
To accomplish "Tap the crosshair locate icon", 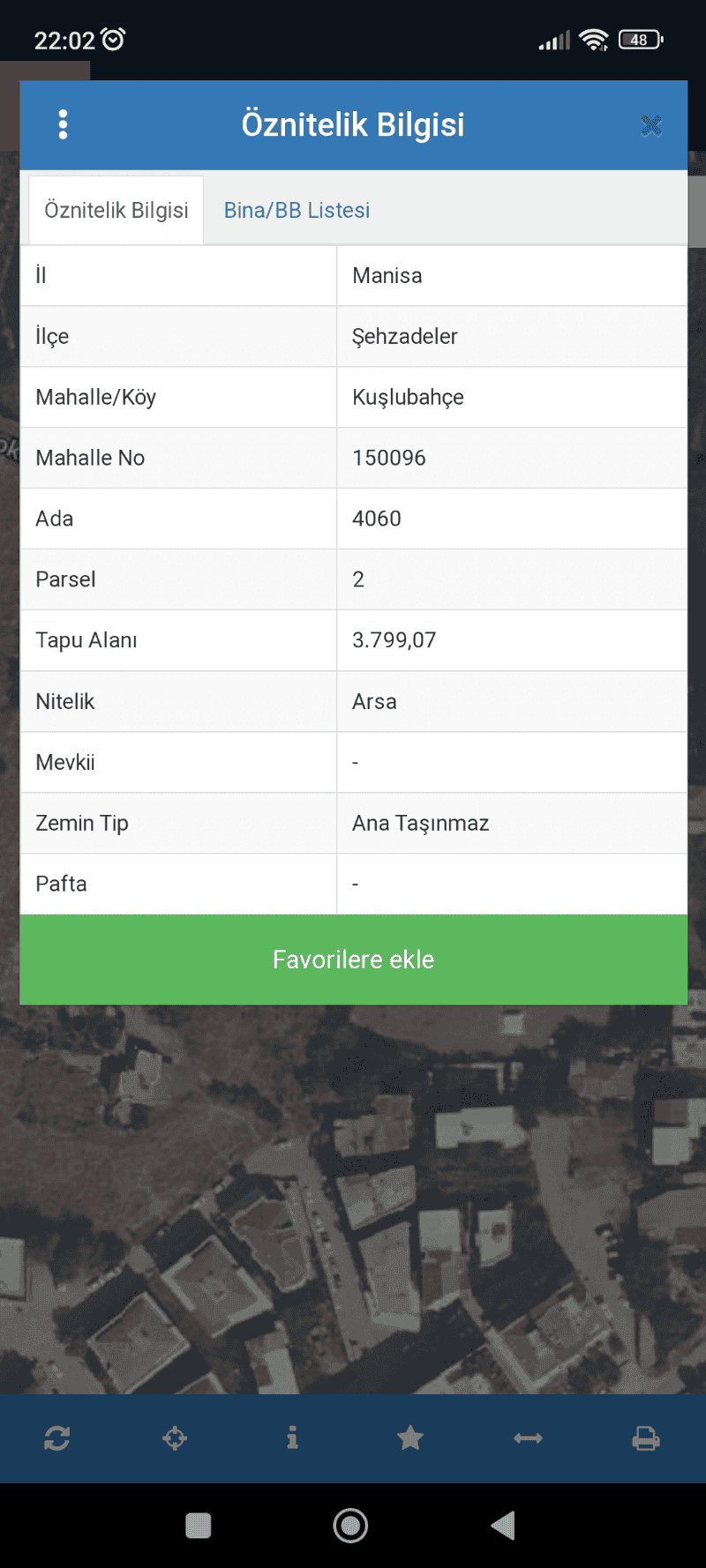I will coord(175,1438).
